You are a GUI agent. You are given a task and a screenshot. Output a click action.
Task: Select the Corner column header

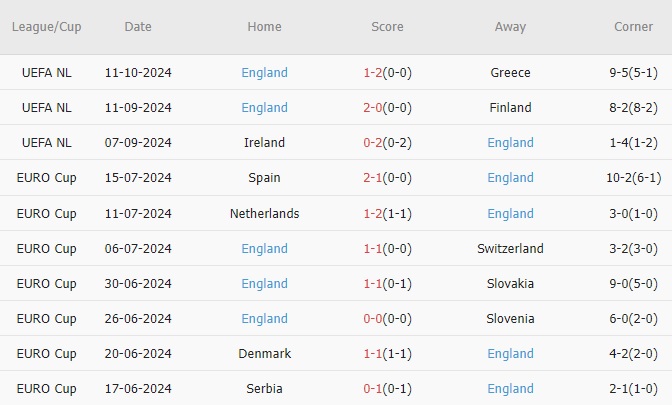point(633,27)
